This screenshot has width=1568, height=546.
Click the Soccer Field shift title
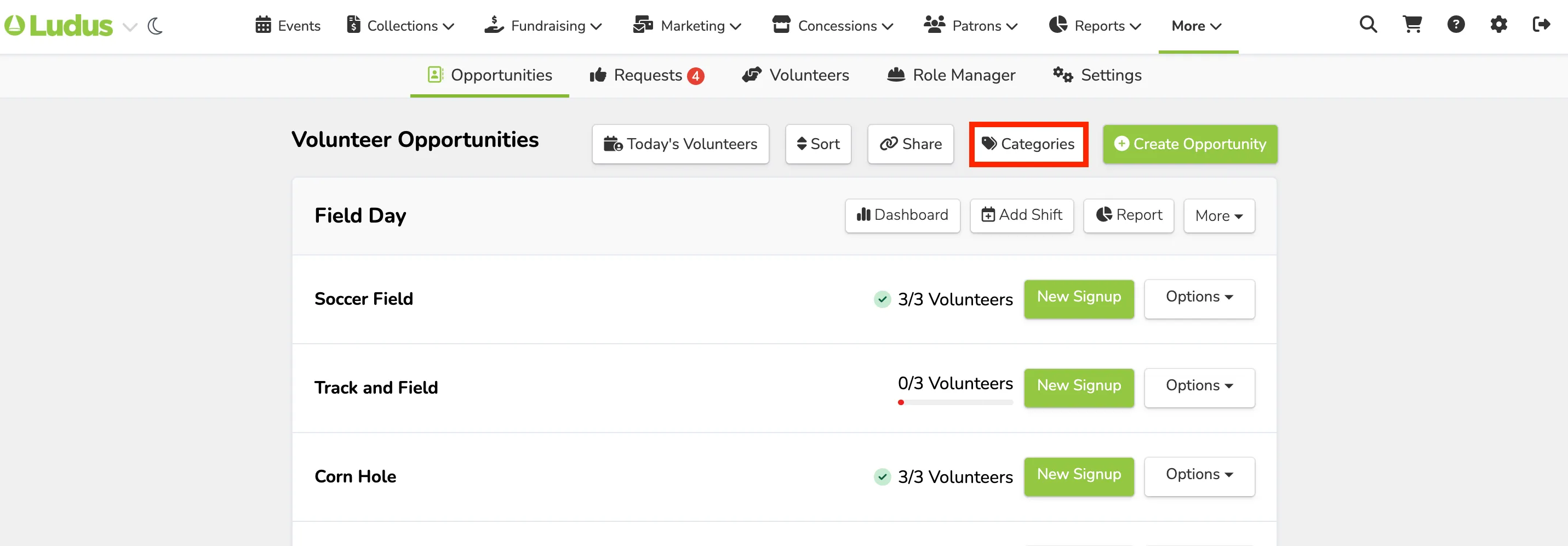pos(364,299)
